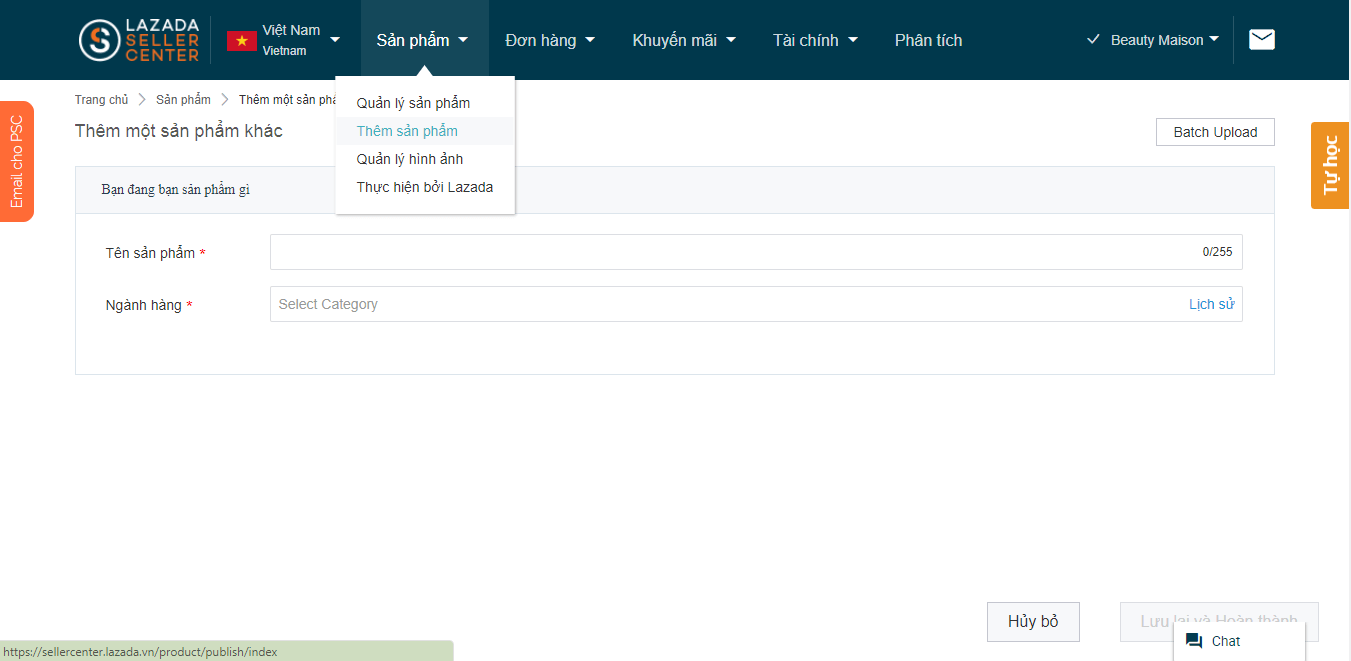Screen dimensions: 1351x661
Task: Open the Tài chính dropdown
Action: [815, 40]
